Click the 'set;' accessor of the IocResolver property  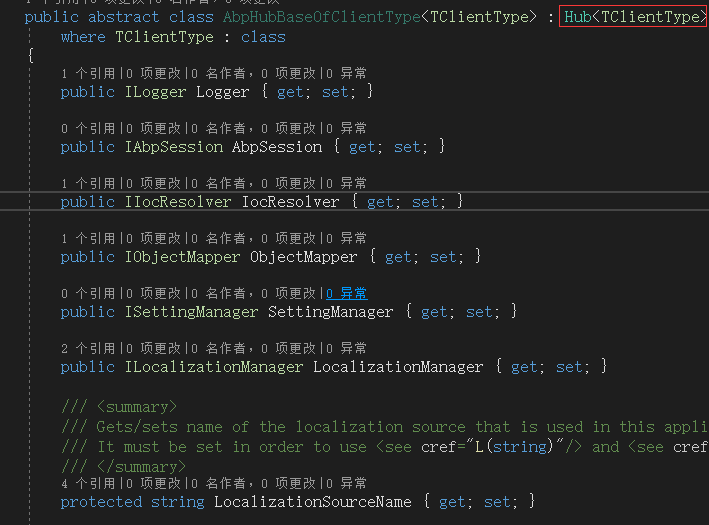pyautogui.click(x=429, y=202)
